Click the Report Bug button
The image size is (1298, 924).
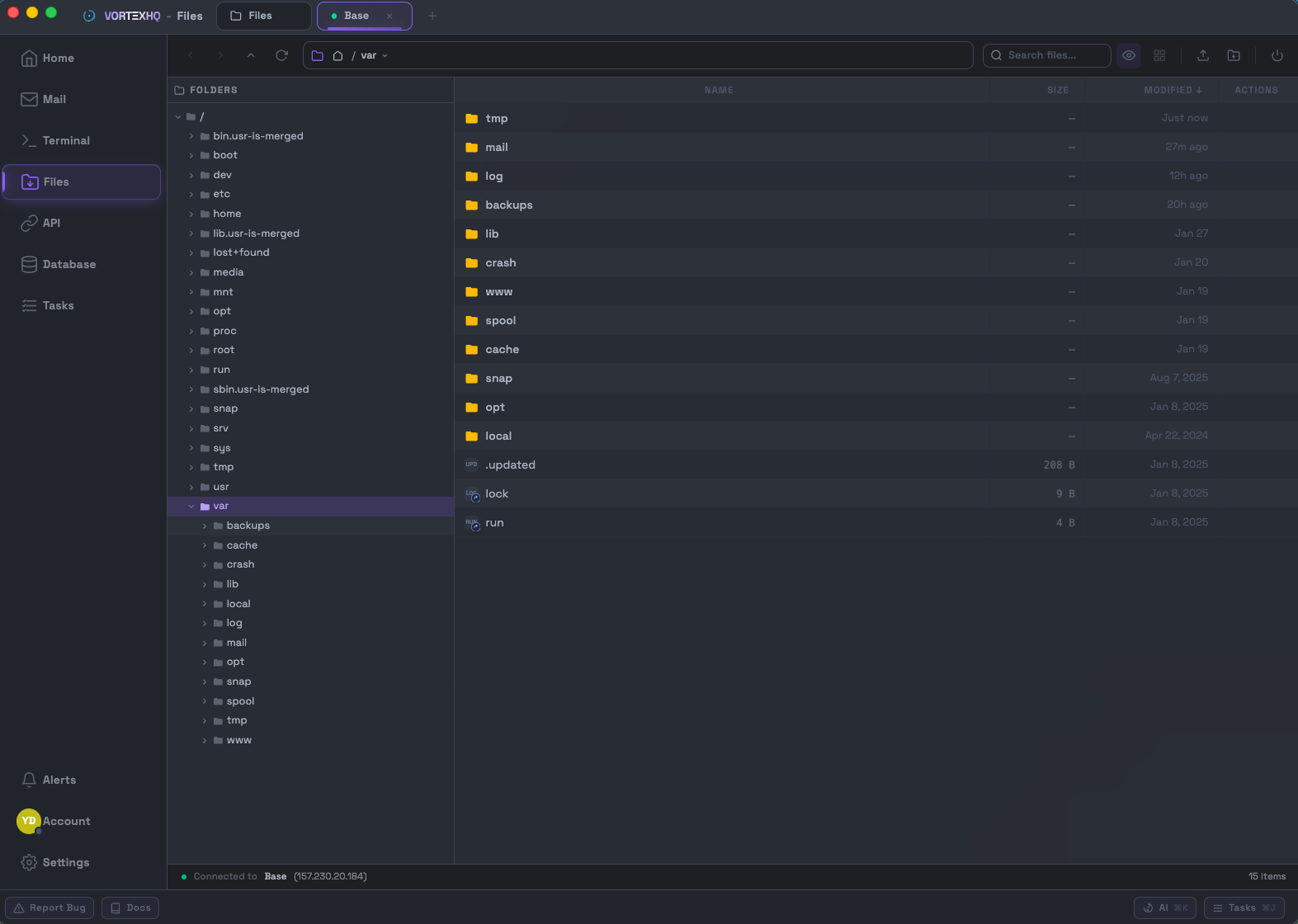point(50,907)
